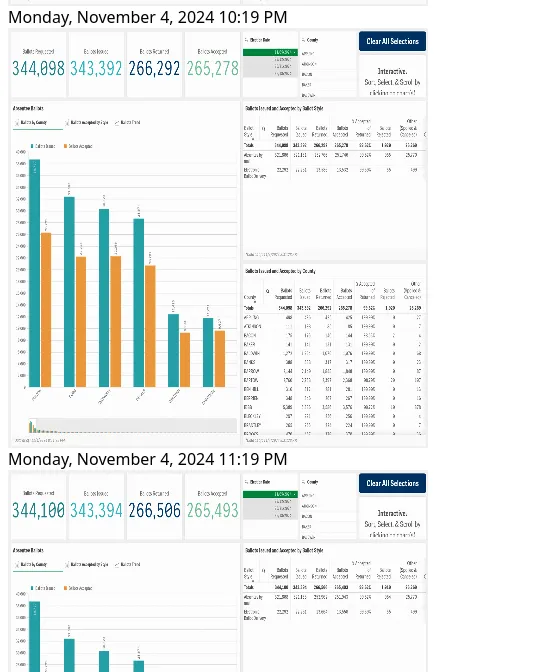Click Ballots Requested value 344,100
The height and width of the screenshot is (672, 544).
pyautogui.click(x=38, y=510)
